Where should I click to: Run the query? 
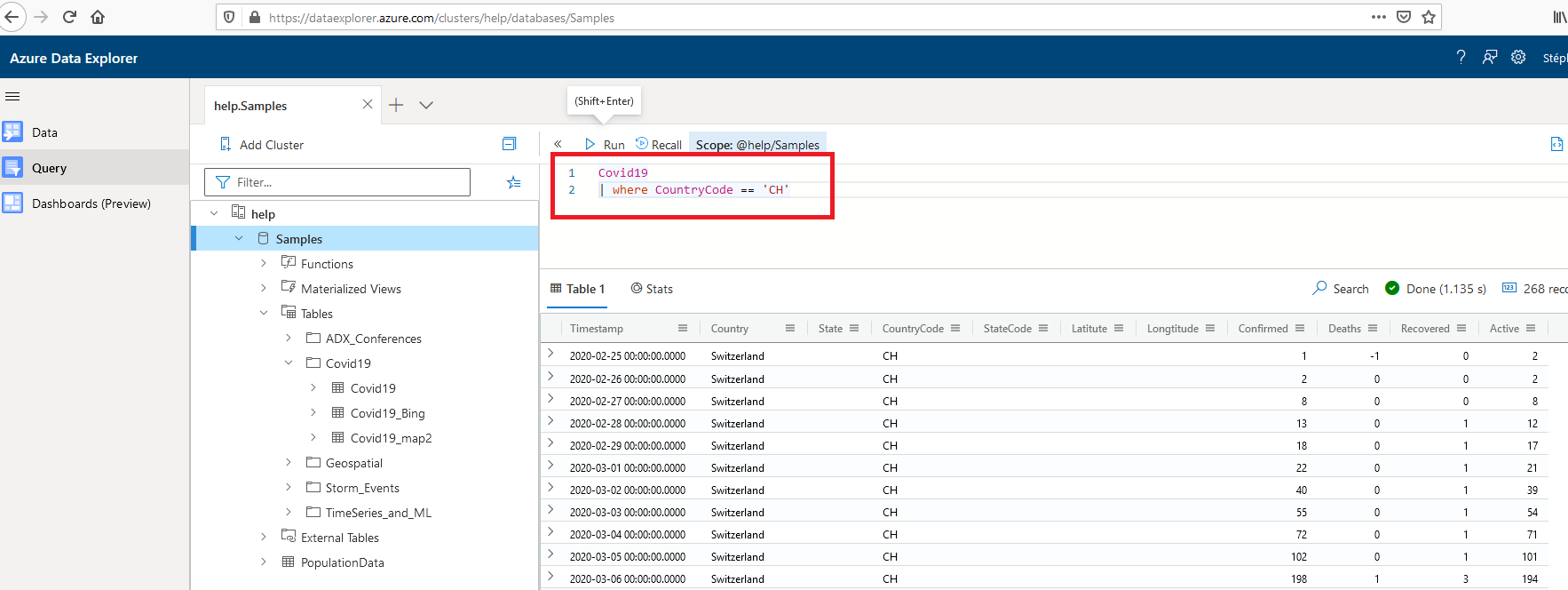click(605, 144)
